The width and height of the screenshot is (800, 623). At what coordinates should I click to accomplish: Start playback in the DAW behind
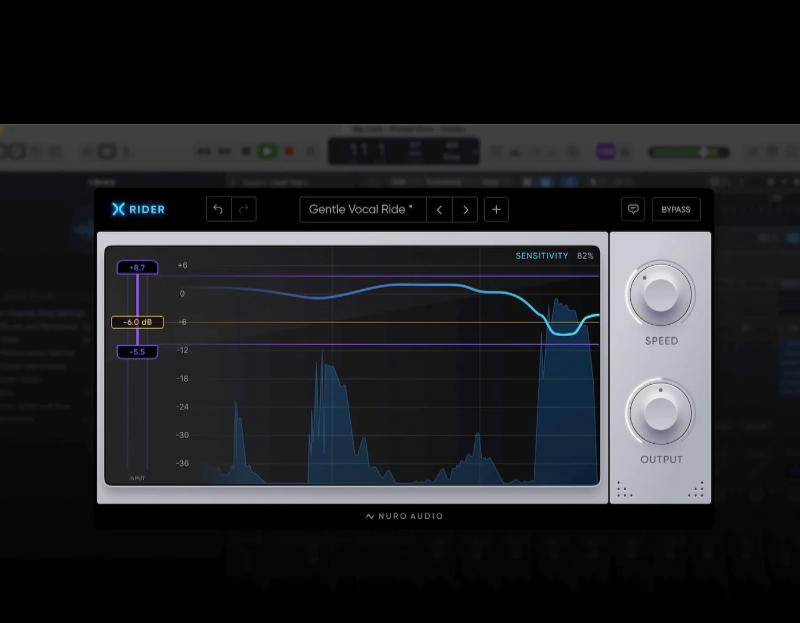(267, 152)
